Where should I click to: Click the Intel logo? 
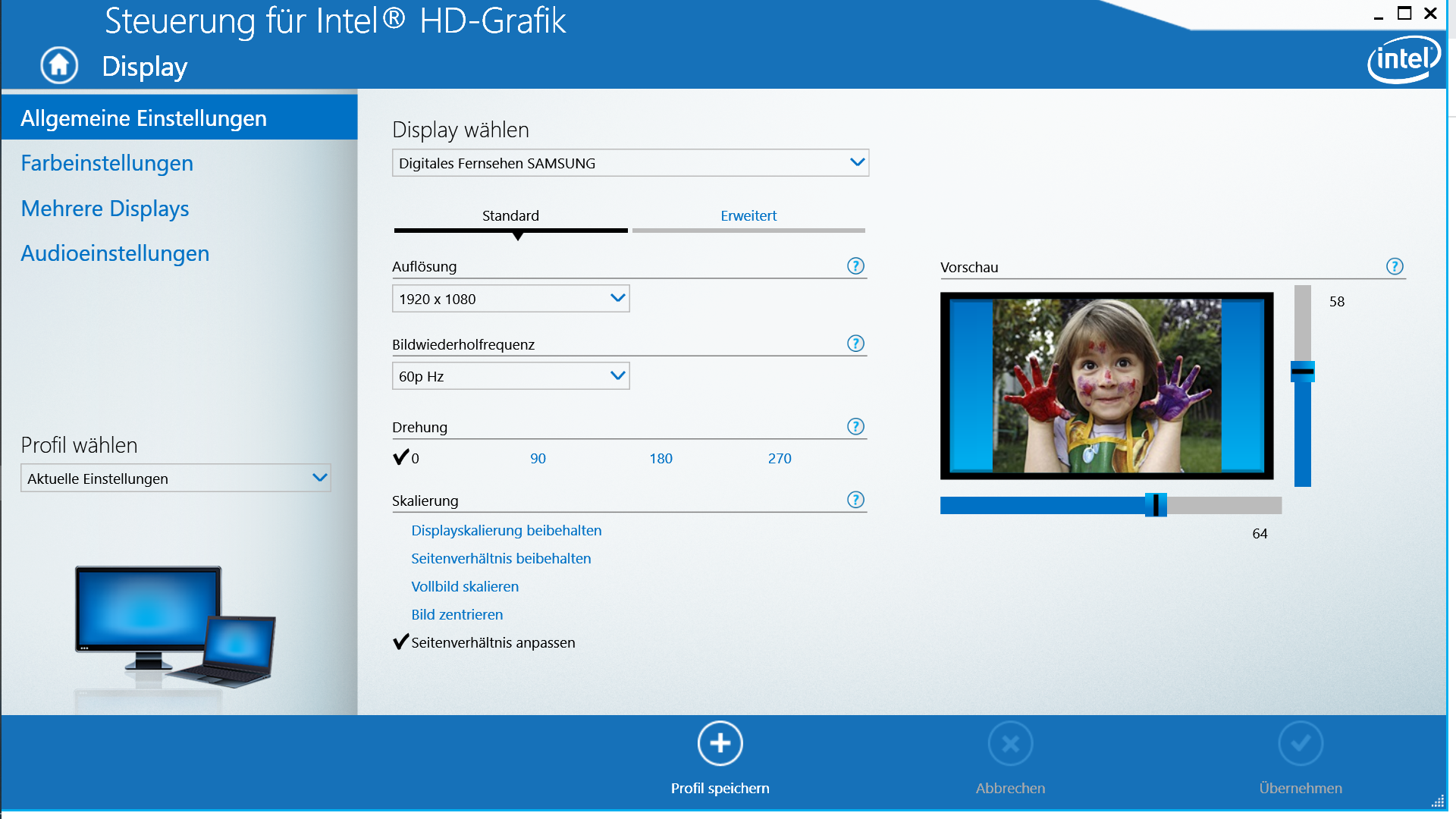point(1403,59)
